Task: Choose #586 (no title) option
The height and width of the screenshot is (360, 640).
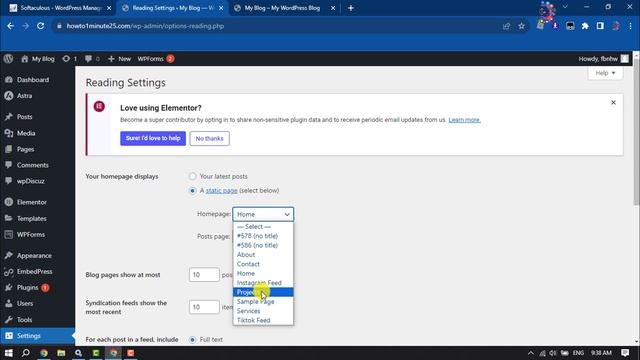Action: point(263,245)
